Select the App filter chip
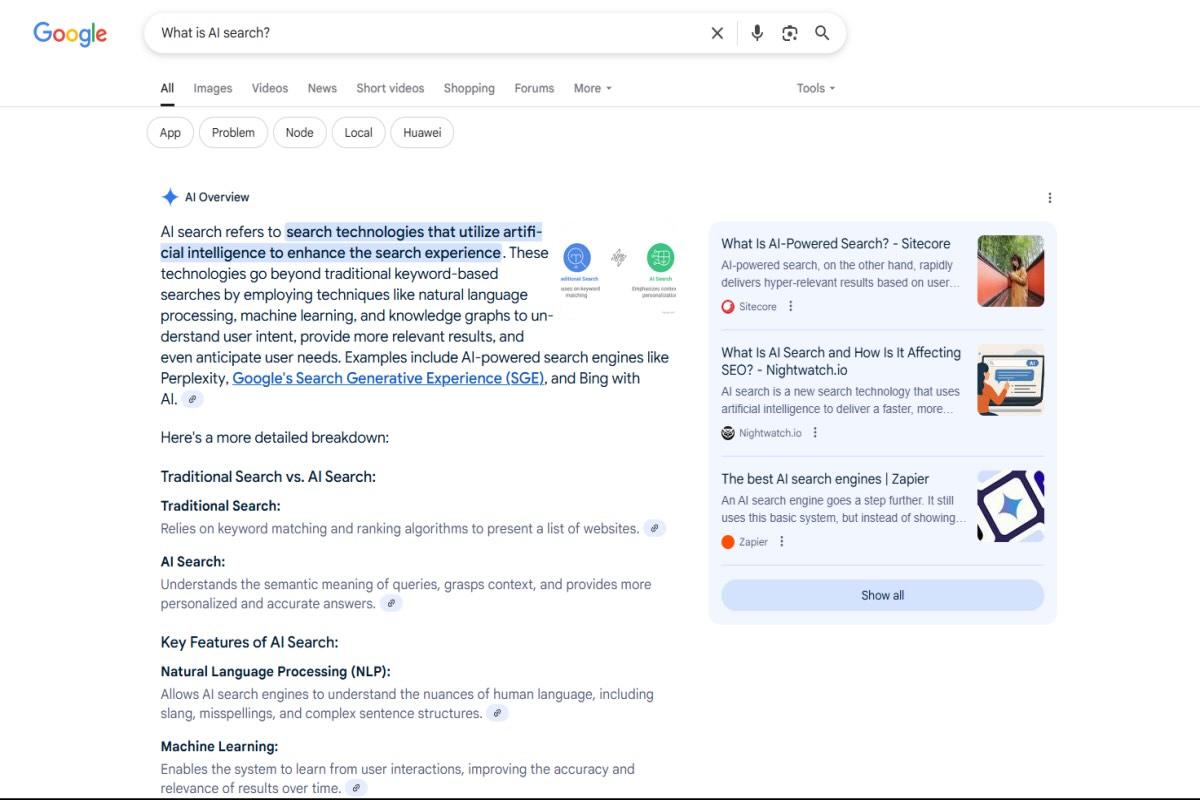The image size is (1200, 800). click(170, 132)
